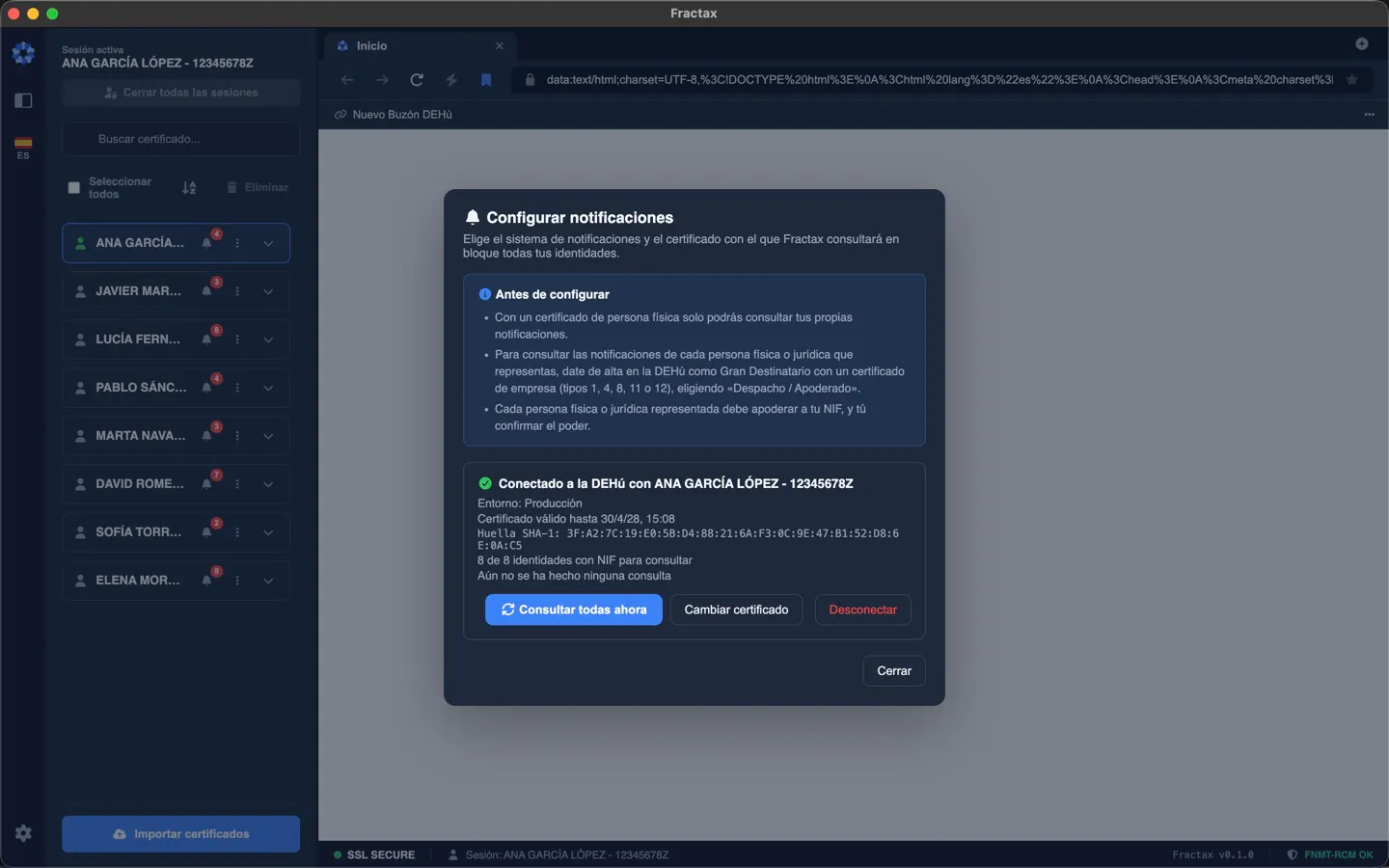Click the lightning bolt icon in toolbar
The width and height of the screenshot is (1389, 868).
[x=451, y=80]
